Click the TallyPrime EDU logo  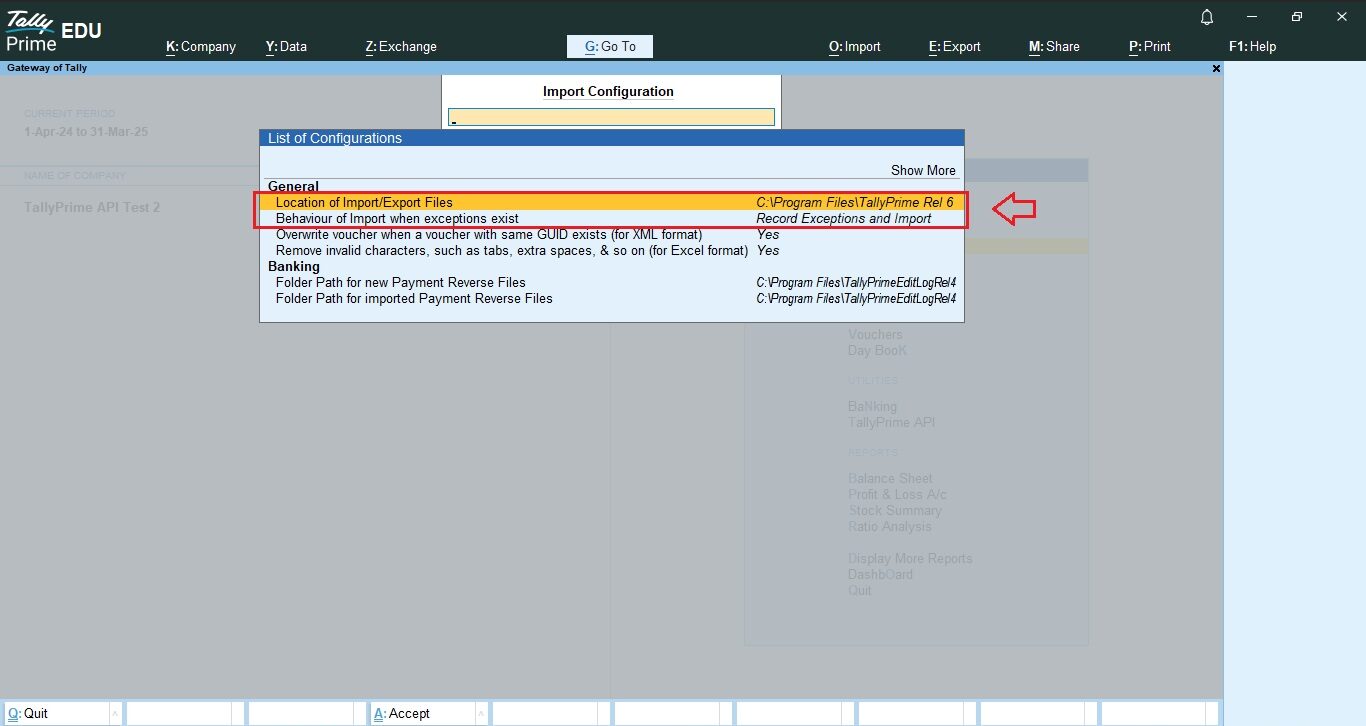pyautogui.click(x=53, y=31)
